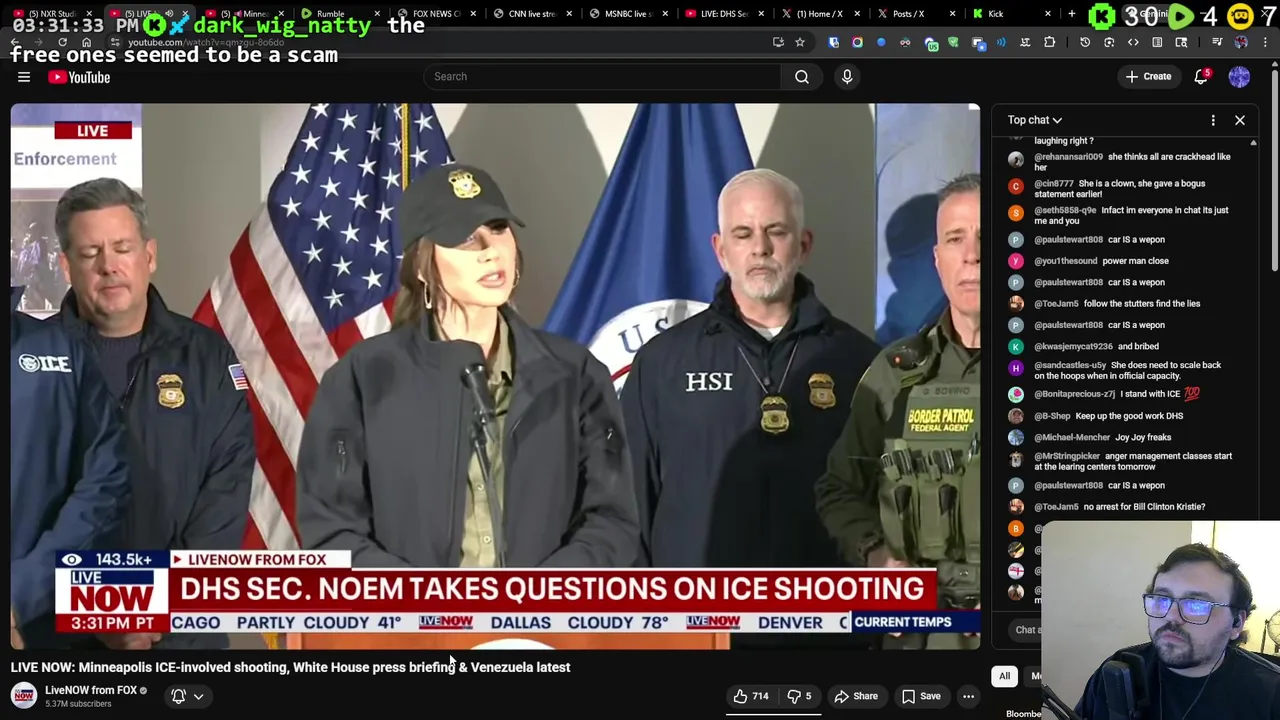
Task: Open more actions for the video
Action: tap(968, 696)
